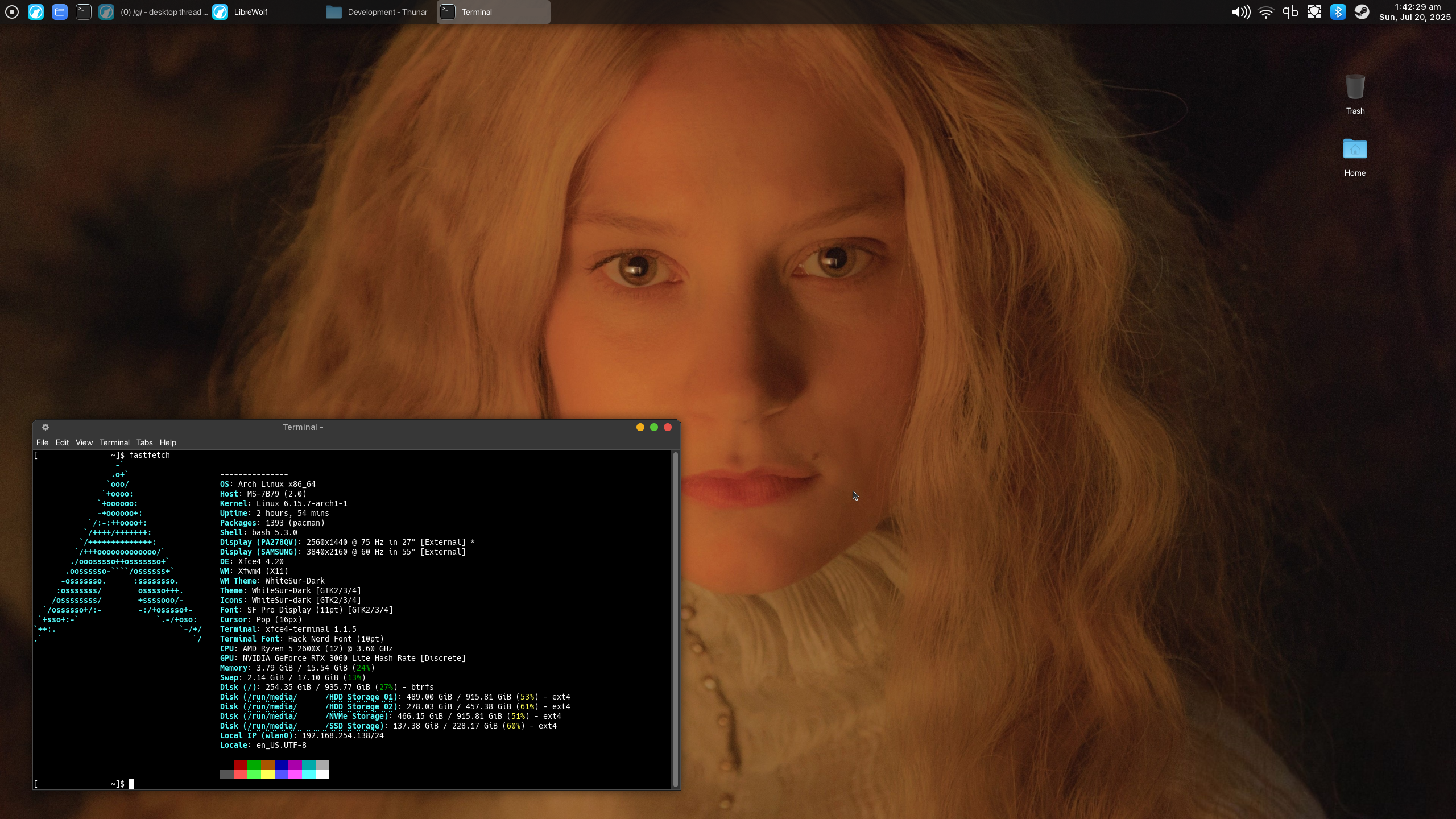
Task: Open the Edit menu in Terminal
Action: [62, 442]
